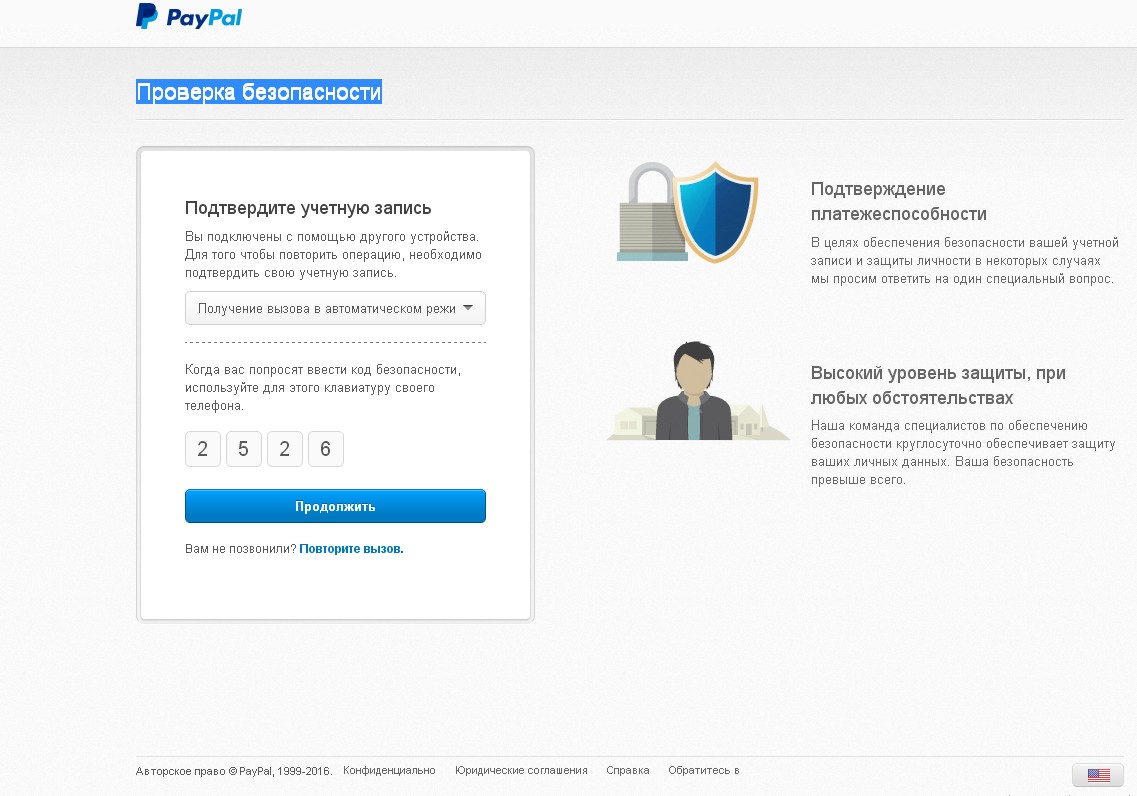1137x796 pixels.
Task: Click the PayPal logo in header
Action: (189, 17)
